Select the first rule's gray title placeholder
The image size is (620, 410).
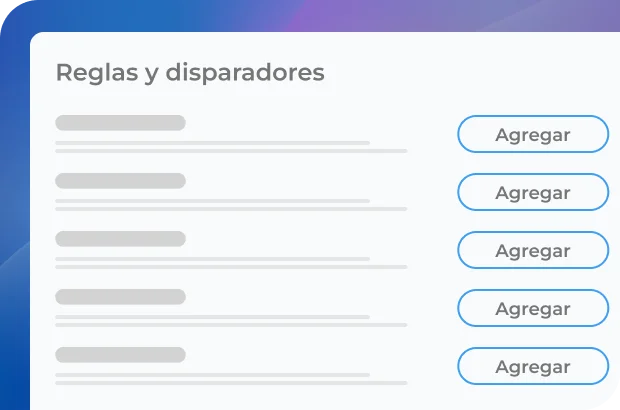pyautogui.click(x=120, y=123)
